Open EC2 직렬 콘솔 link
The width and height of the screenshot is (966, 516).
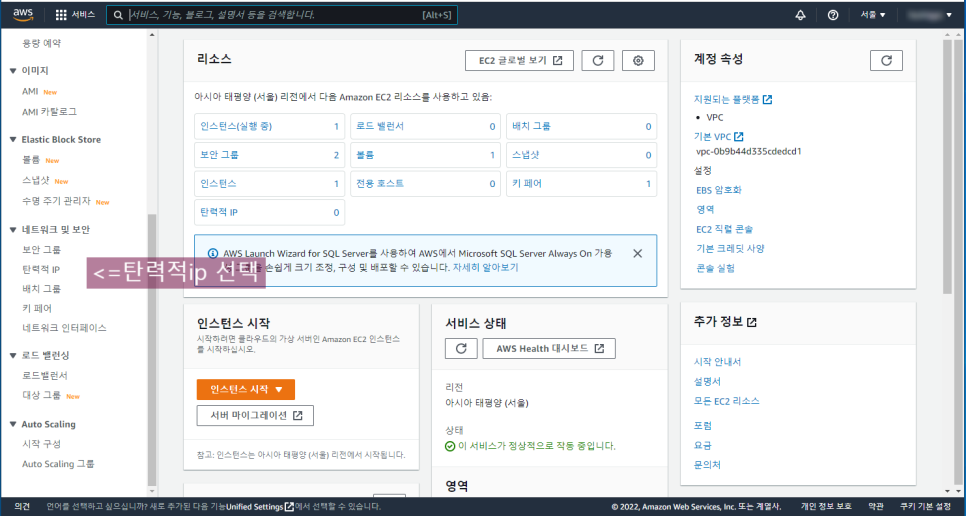724,229
